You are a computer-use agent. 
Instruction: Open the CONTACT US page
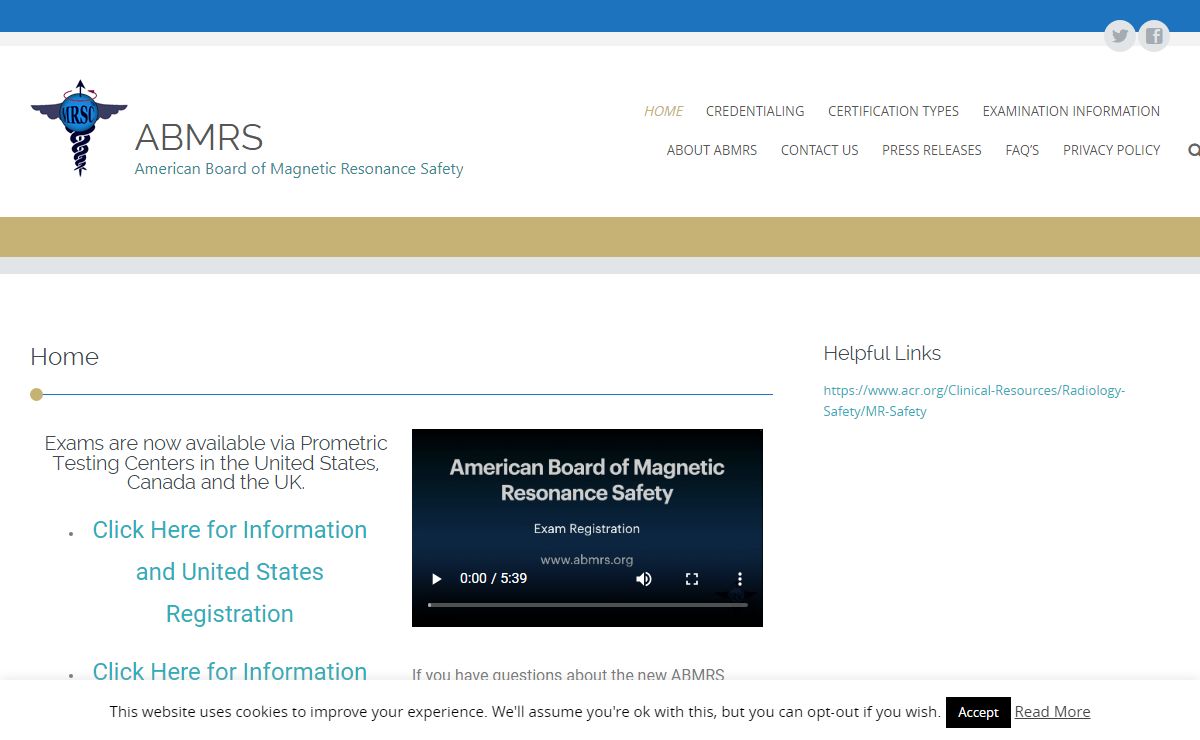(819, 150)
